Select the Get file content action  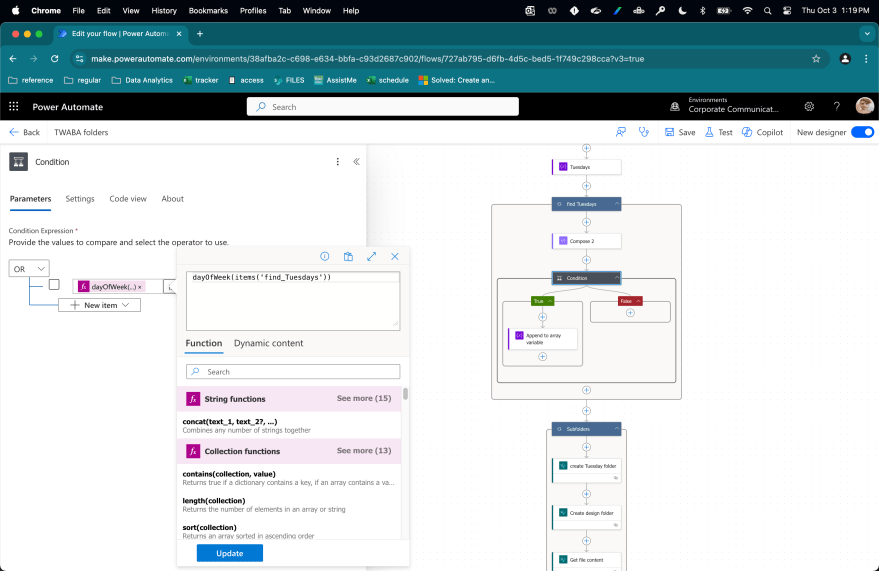coord(586,561)
